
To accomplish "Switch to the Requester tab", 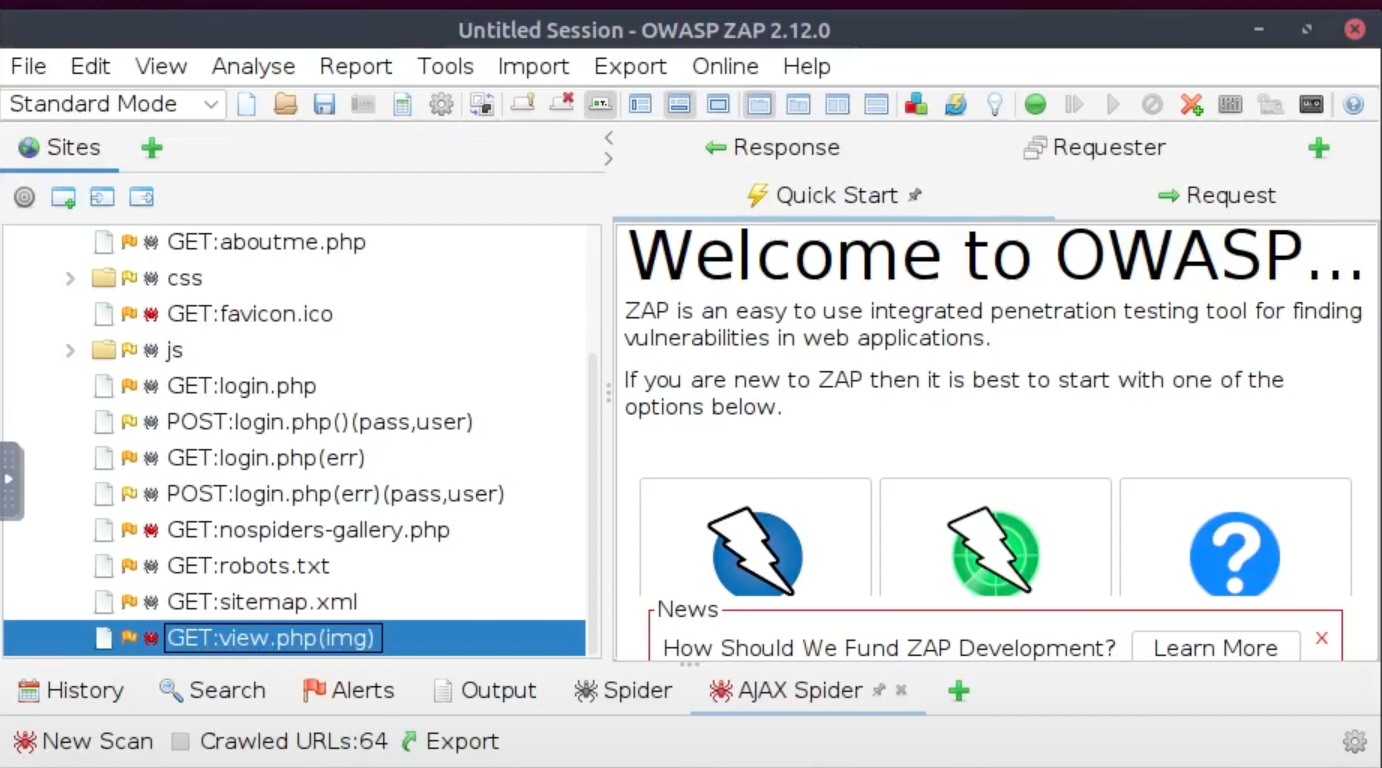I will (1095, 148).
